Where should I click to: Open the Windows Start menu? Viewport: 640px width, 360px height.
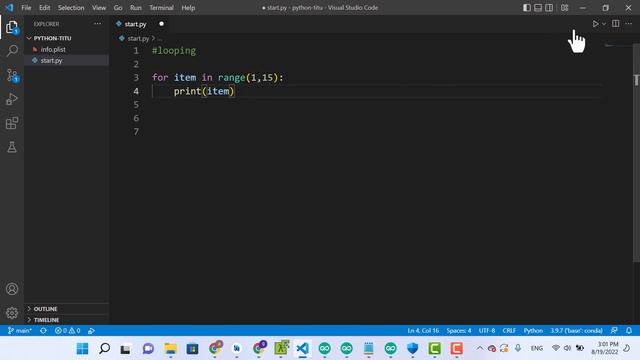tap(82, 349)
